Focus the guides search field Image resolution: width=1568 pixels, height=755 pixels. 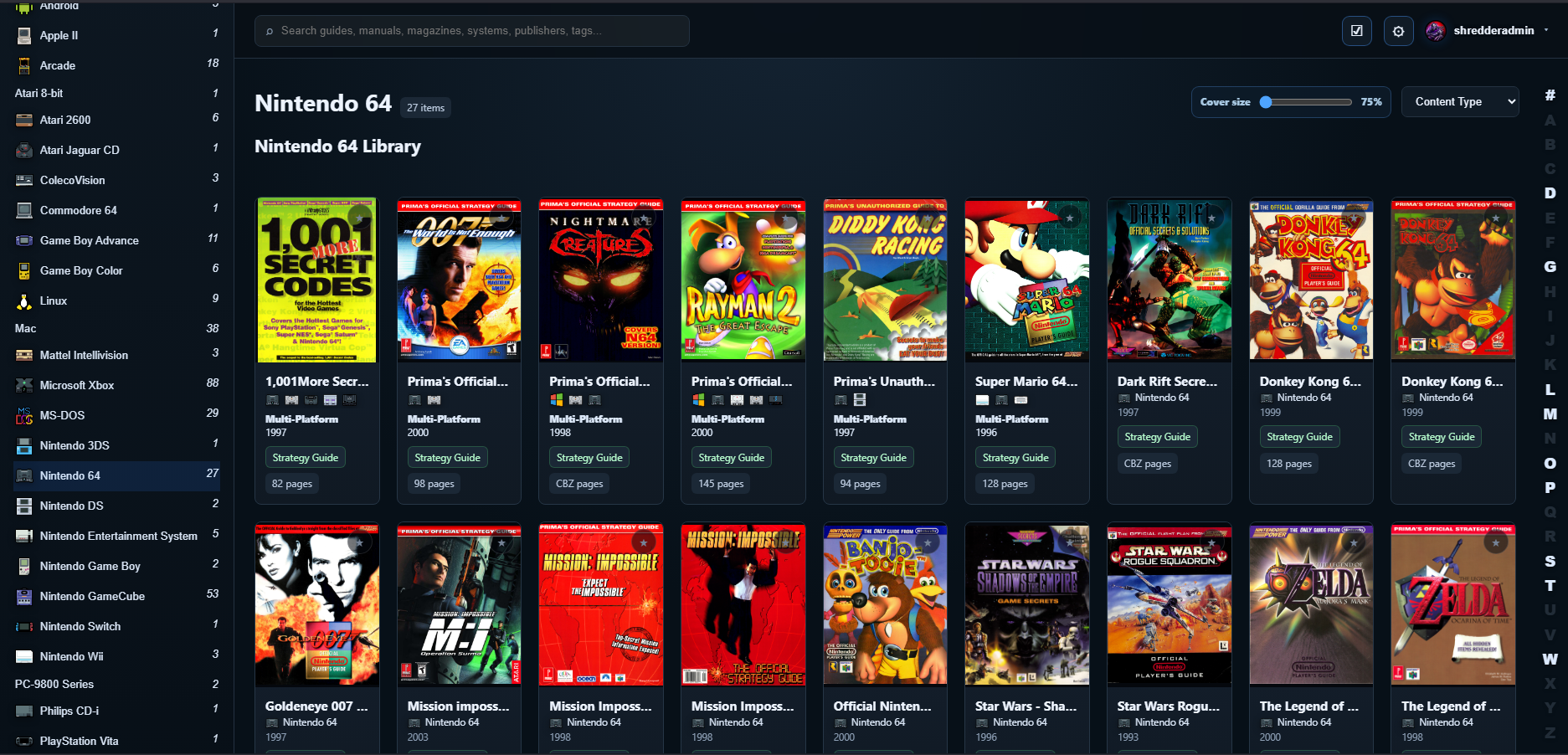coord(472,31)
